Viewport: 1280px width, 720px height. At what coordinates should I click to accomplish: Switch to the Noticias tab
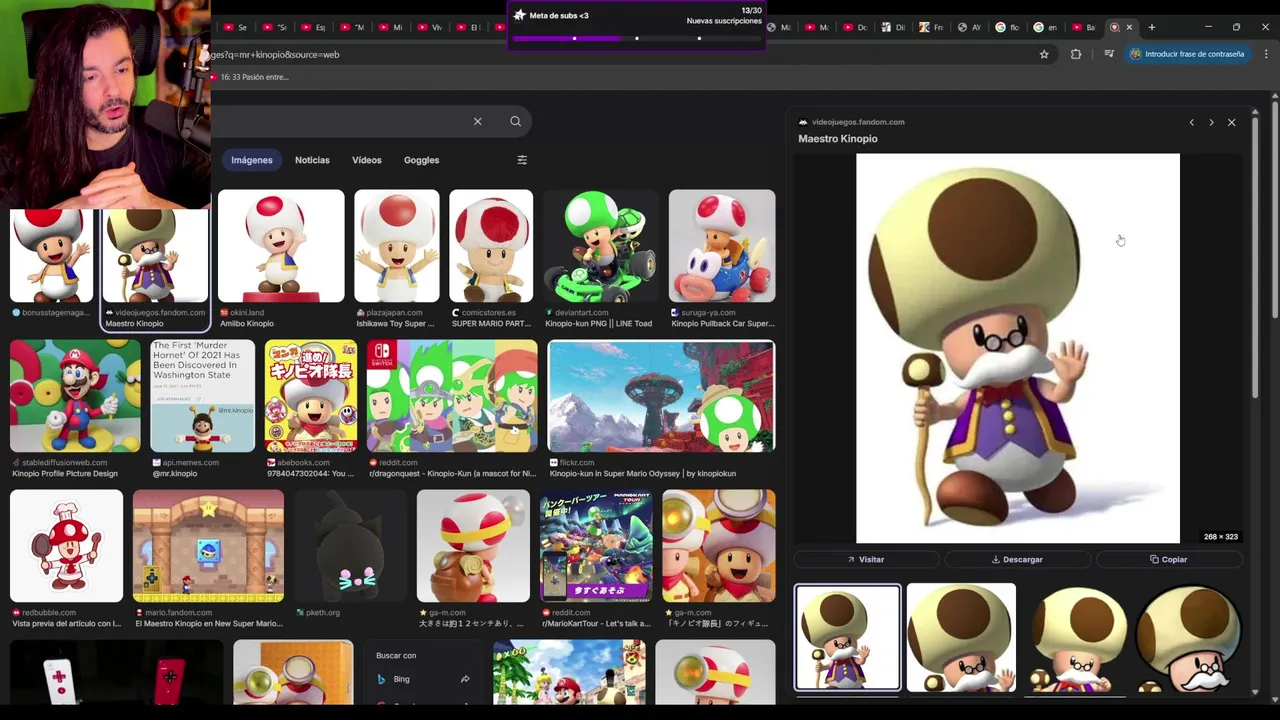click(312, 160)
